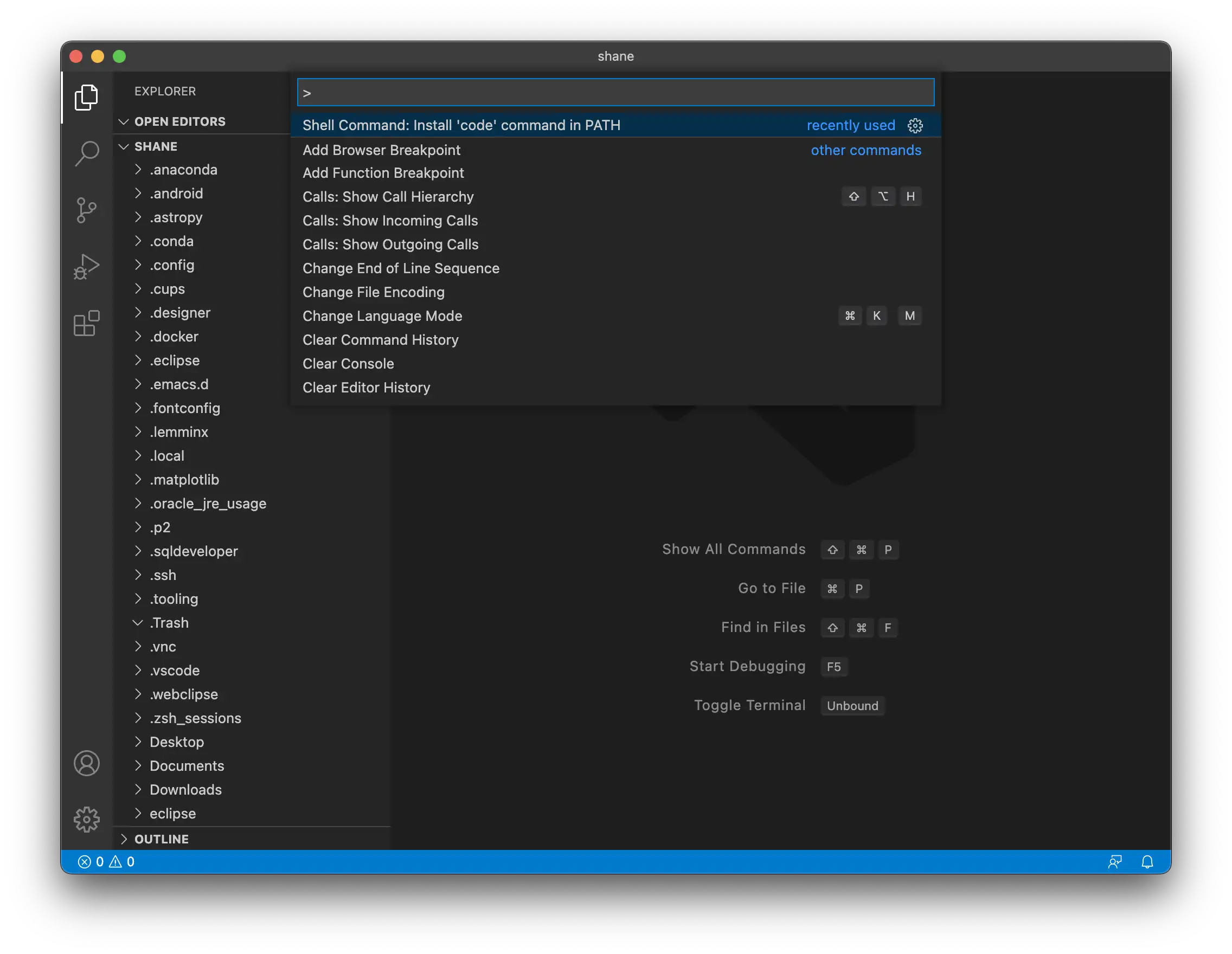Open the Manage gear in activity bar
Viewport: 1232px width, 954px height.
86,818
